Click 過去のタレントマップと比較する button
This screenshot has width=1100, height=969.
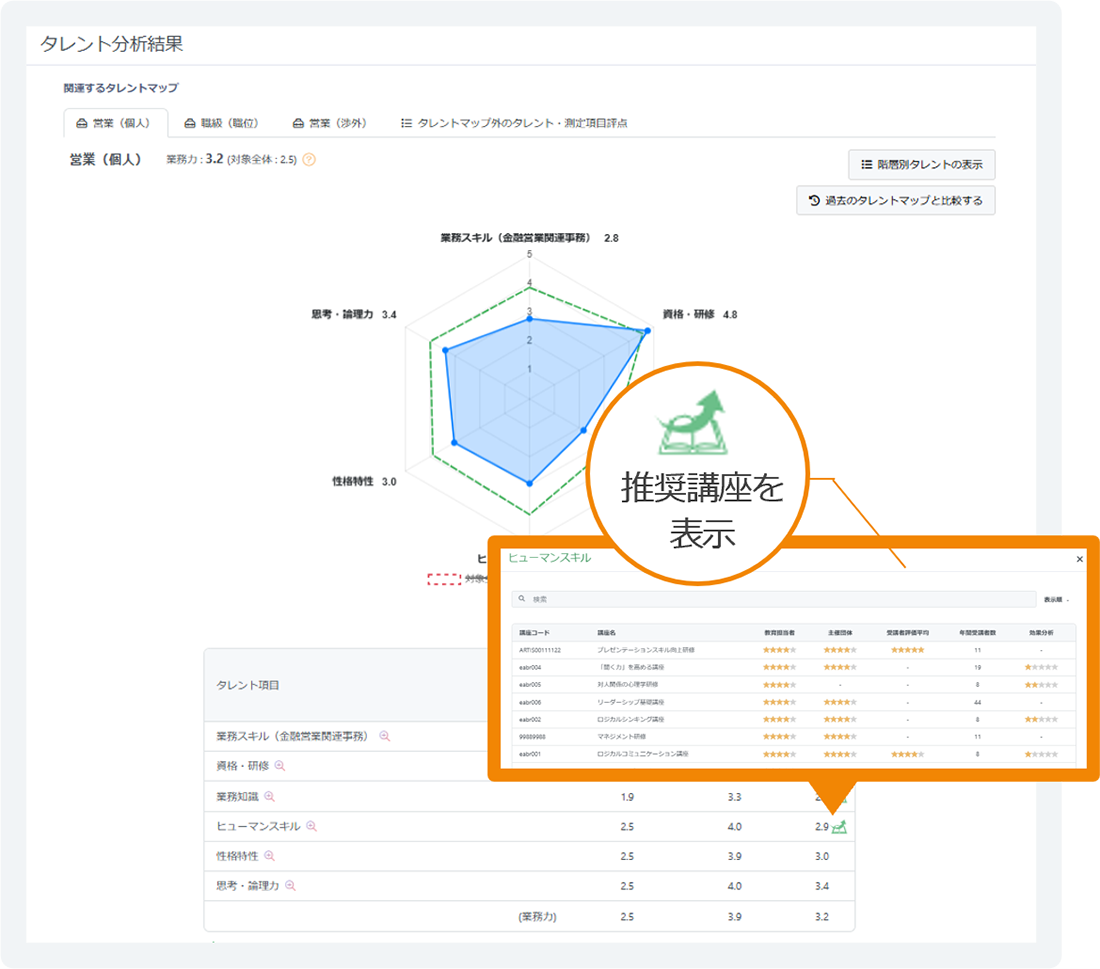coord(895,200)
